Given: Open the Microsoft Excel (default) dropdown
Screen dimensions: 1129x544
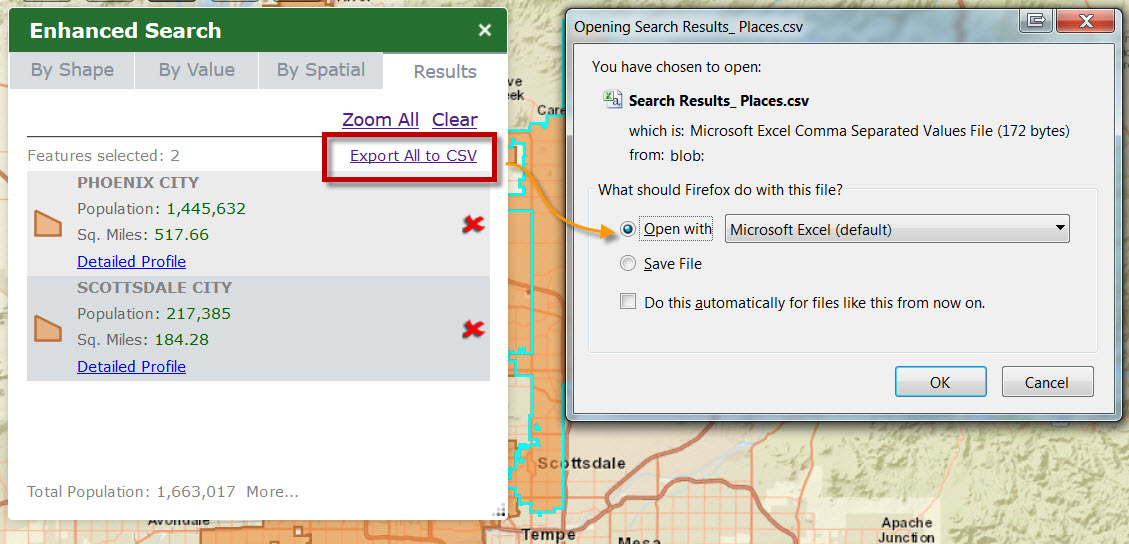Looking at the screenshot, I should (897, 230).
